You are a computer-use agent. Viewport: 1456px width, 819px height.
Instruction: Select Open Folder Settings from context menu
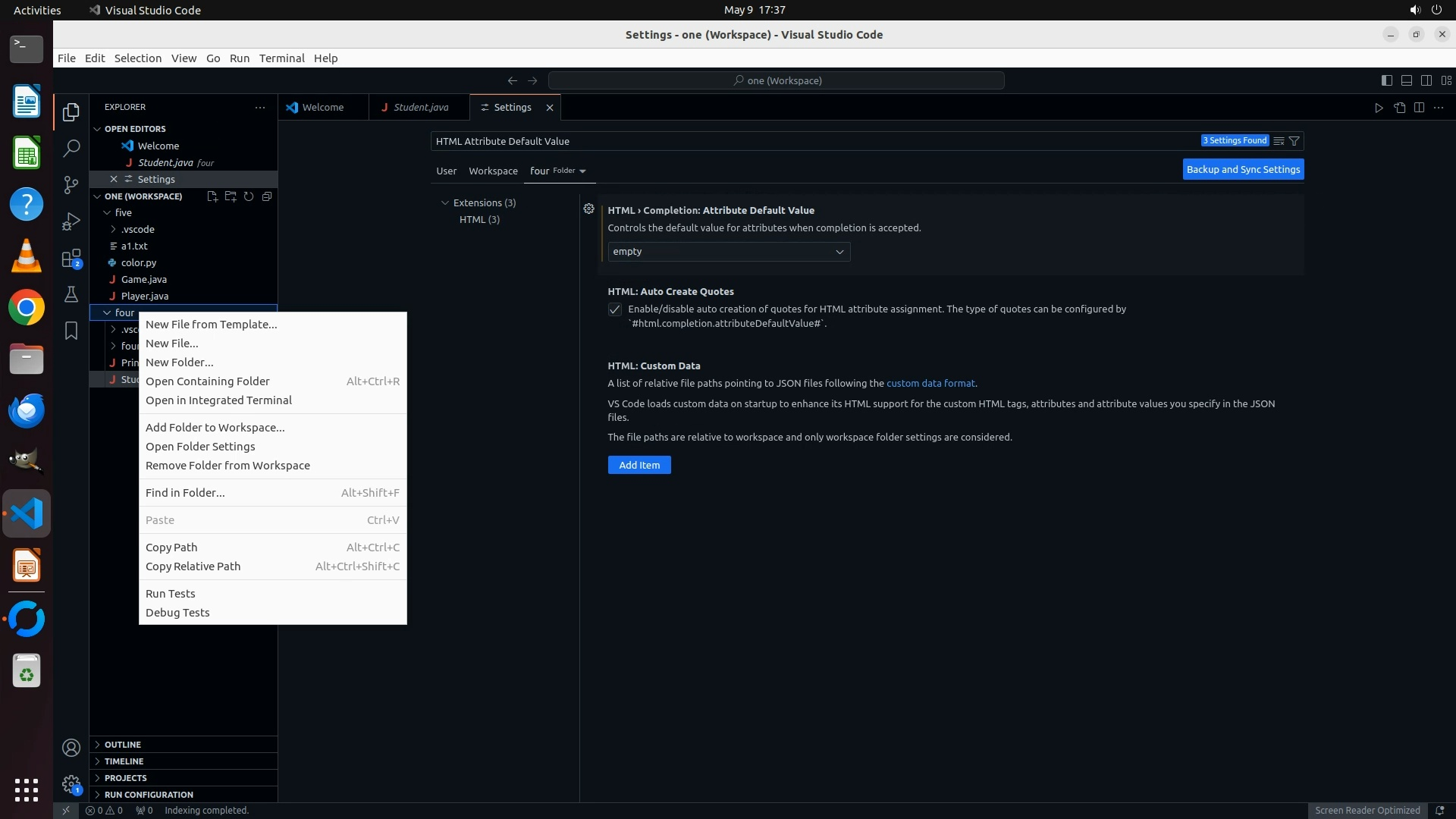(x=200, y=447)
